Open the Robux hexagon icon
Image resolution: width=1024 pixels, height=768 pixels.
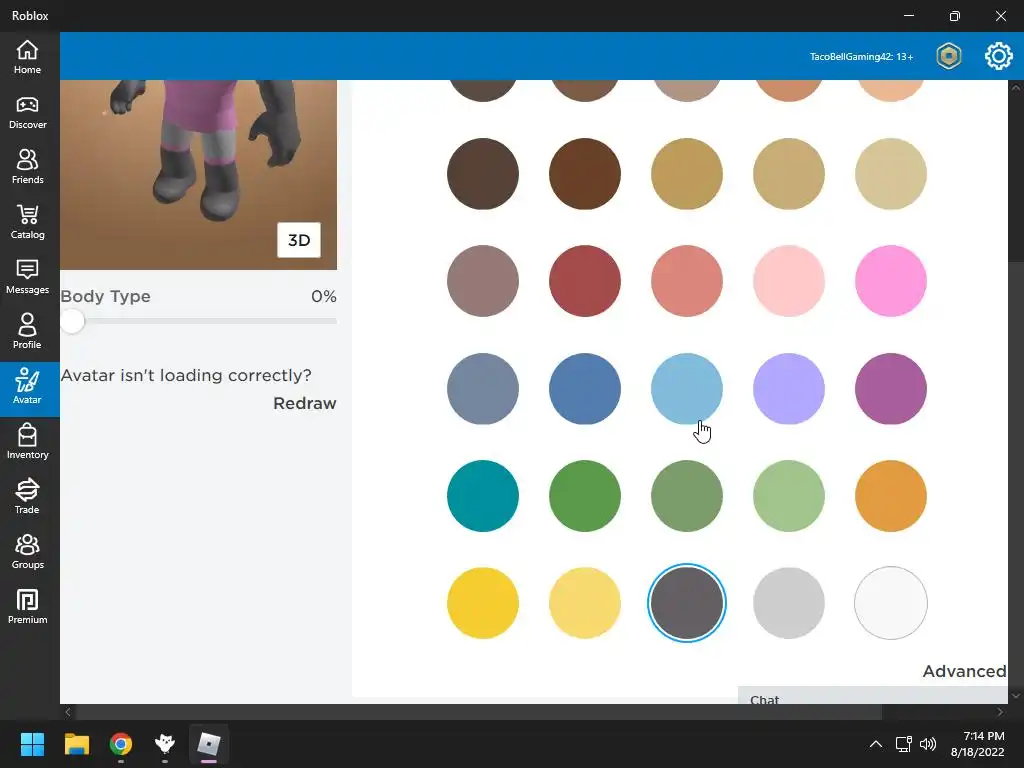[949, 56]
